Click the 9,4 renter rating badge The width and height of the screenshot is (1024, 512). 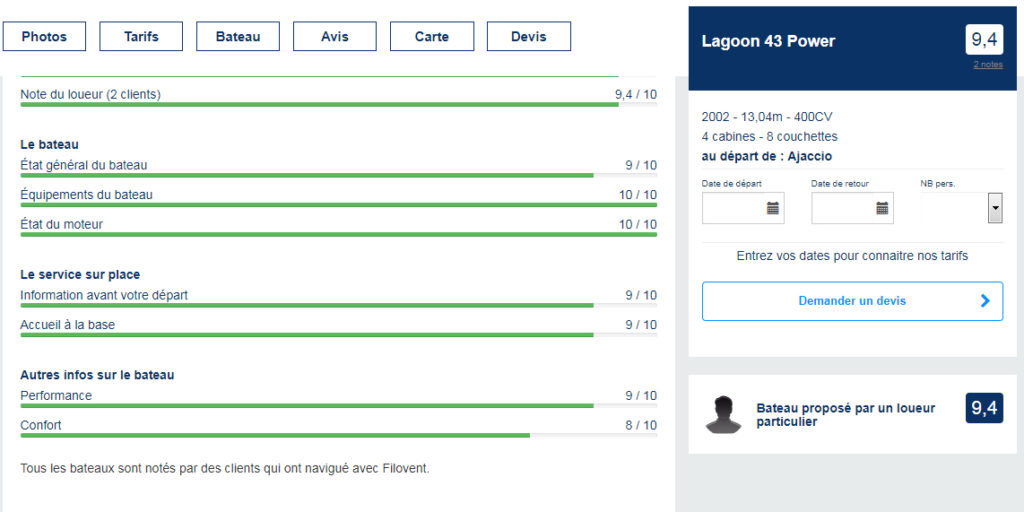984,408
